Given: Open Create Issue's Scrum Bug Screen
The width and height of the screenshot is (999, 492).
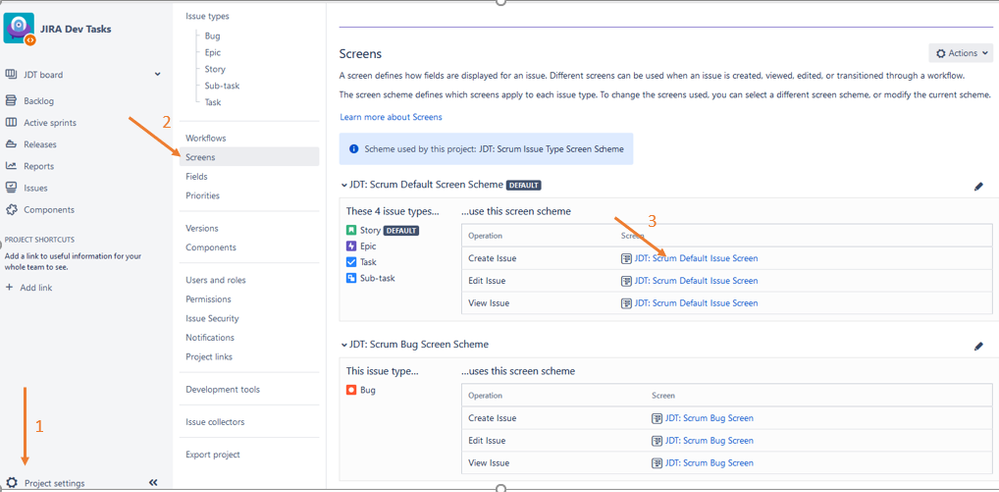Looking at the screenshot, I should pyautogui.click(x=709, y=418).
